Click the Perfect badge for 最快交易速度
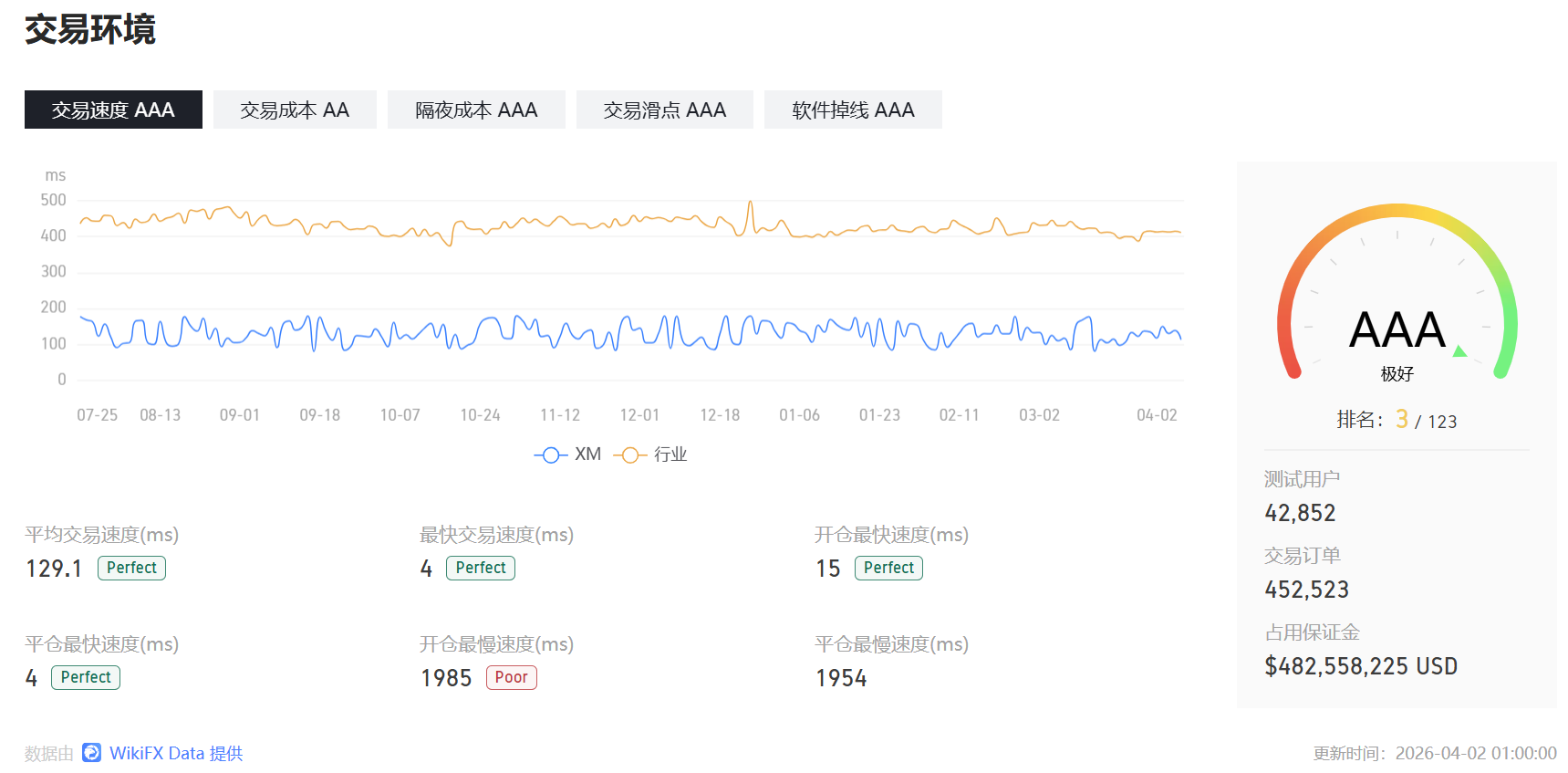The width and height of the screenshot is (1568, 773). (481, 568)
